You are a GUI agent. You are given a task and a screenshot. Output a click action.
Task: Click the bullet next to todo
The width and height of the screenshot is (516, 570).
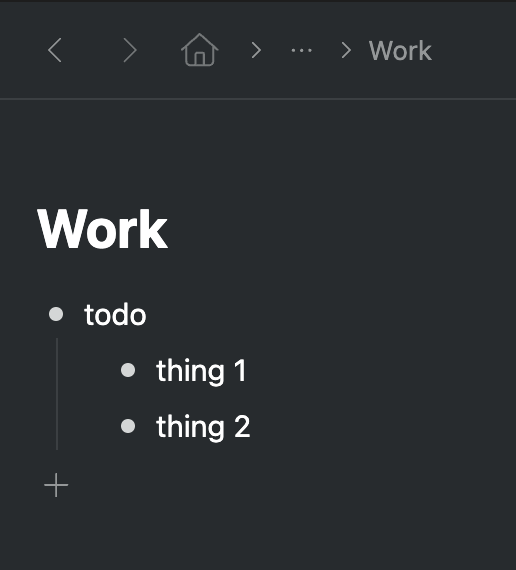(56, 314)
